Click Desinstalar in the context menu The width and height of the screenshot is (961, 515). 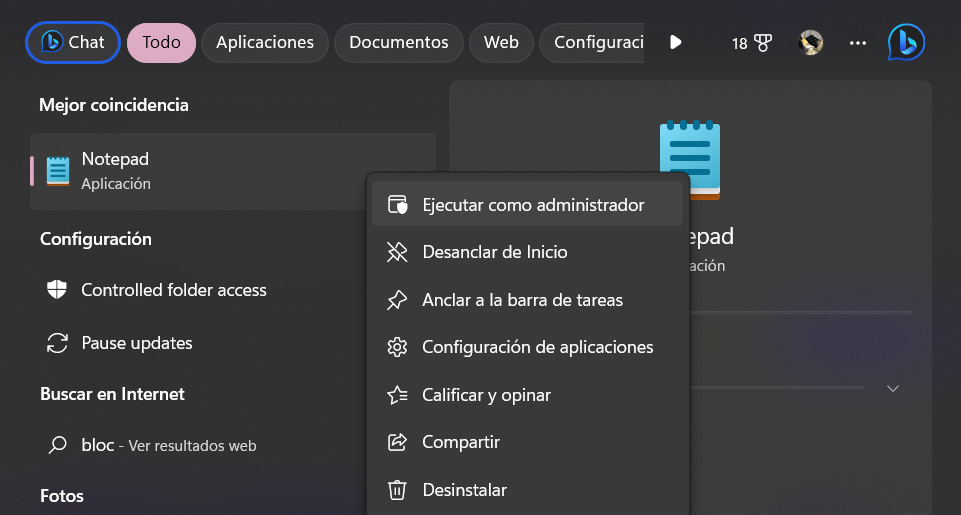(x=464, y=490)
